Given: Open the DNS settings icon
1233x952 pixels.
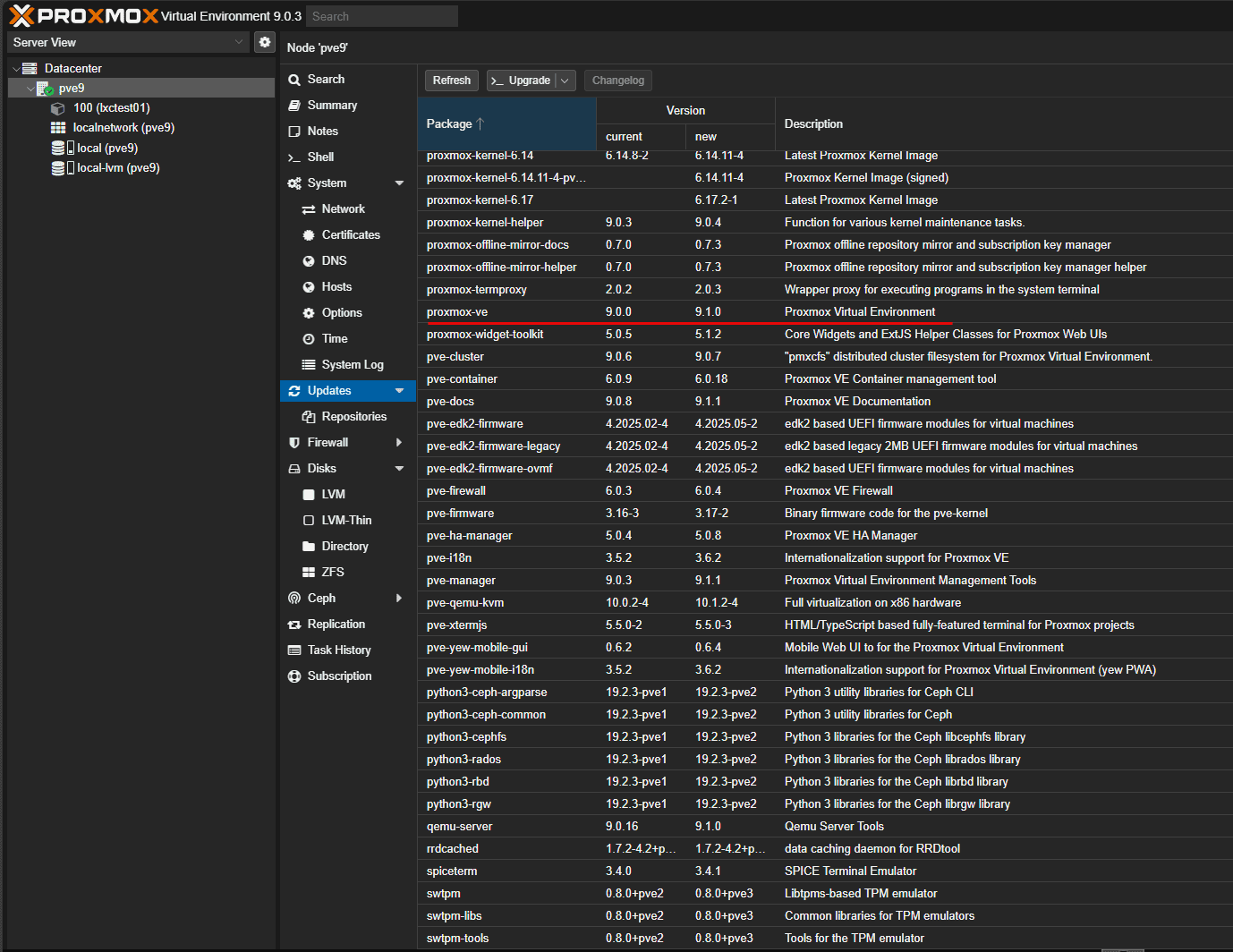Looking at the screenshot, I should point(309,260).
